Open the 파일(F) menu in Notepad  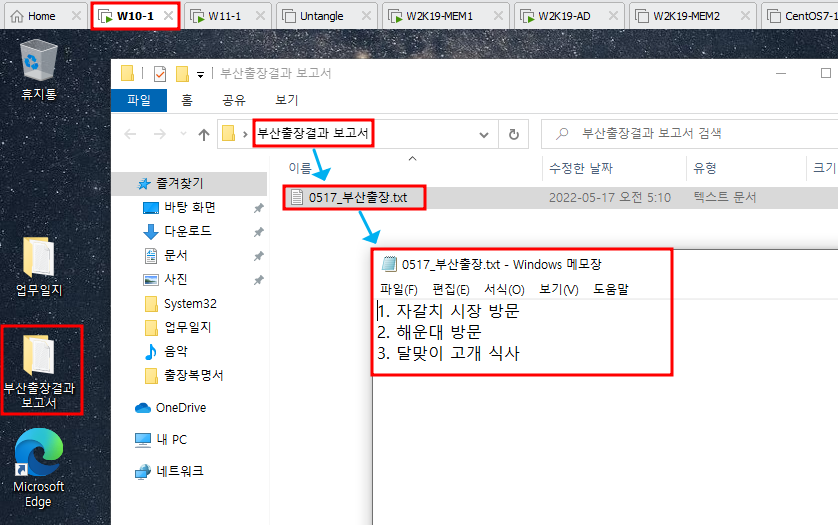[x=399, y=289]
